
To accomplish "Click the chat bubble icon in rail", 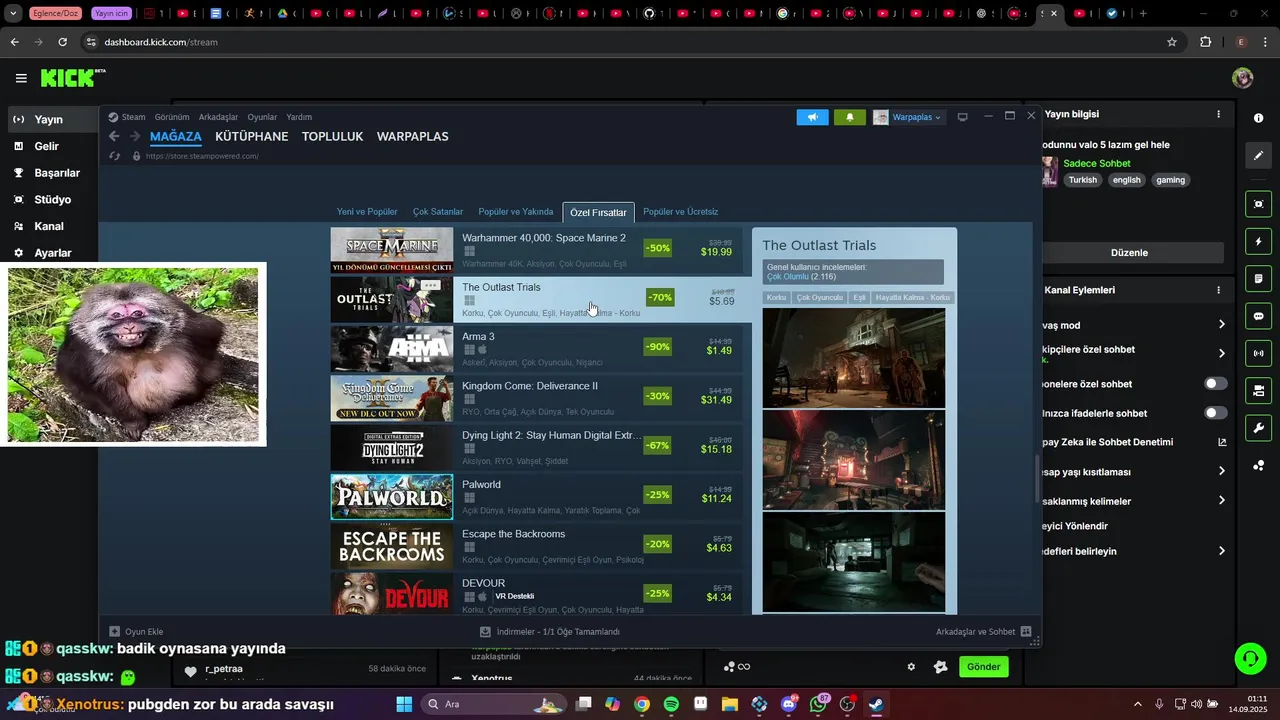I will click(x=1258, y=316).
